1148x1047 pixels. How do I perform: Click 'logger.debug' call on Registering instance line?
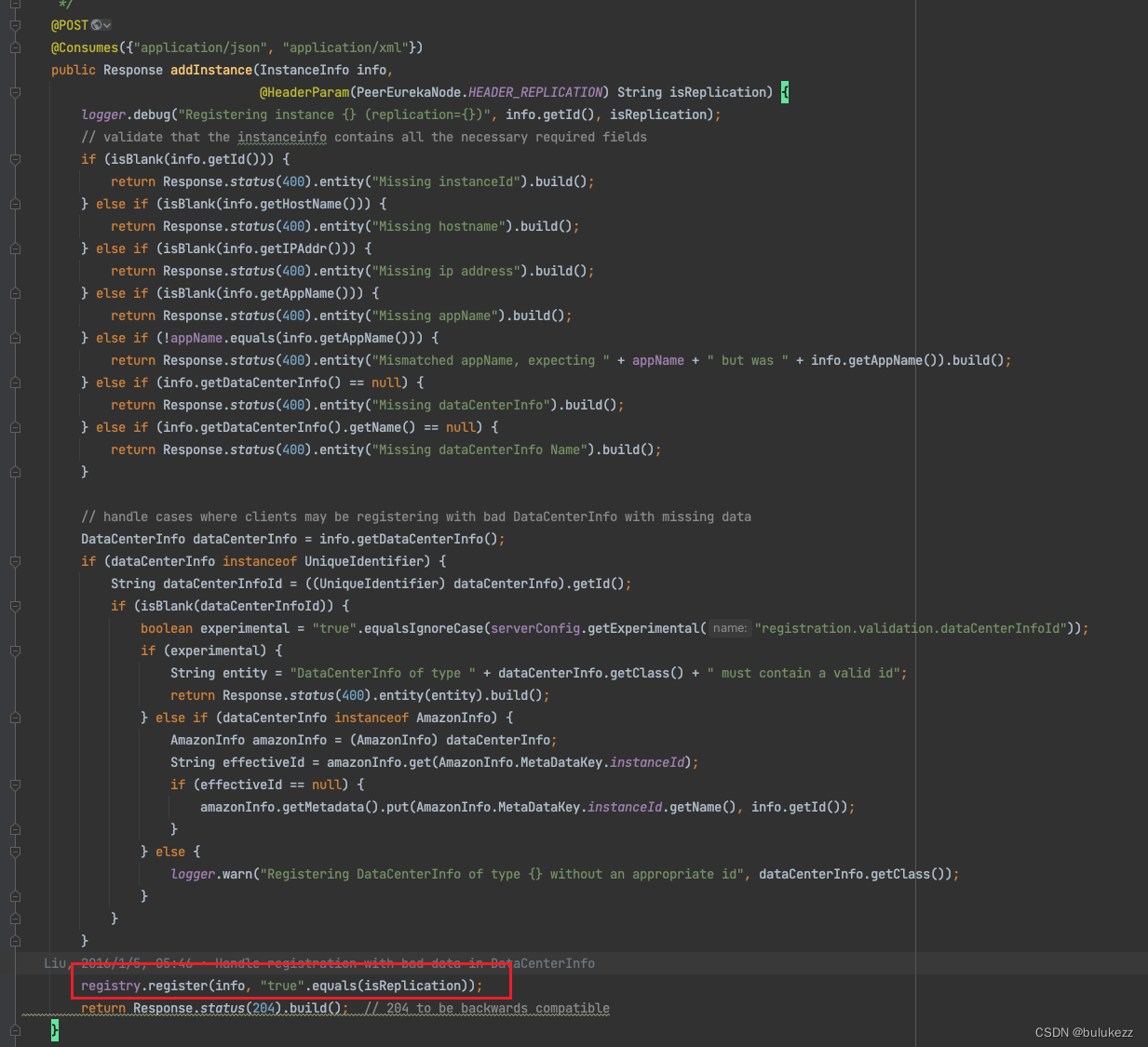coord(126,114)
